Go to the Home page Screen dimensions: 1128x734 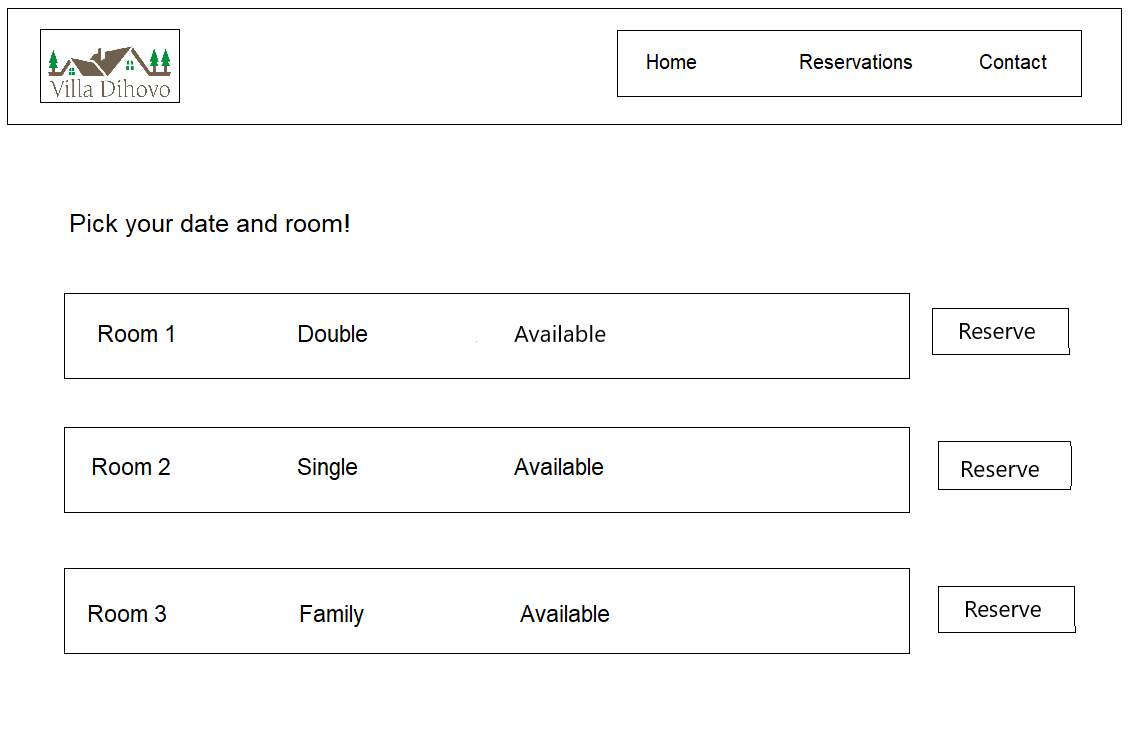(x=671, y=63)
